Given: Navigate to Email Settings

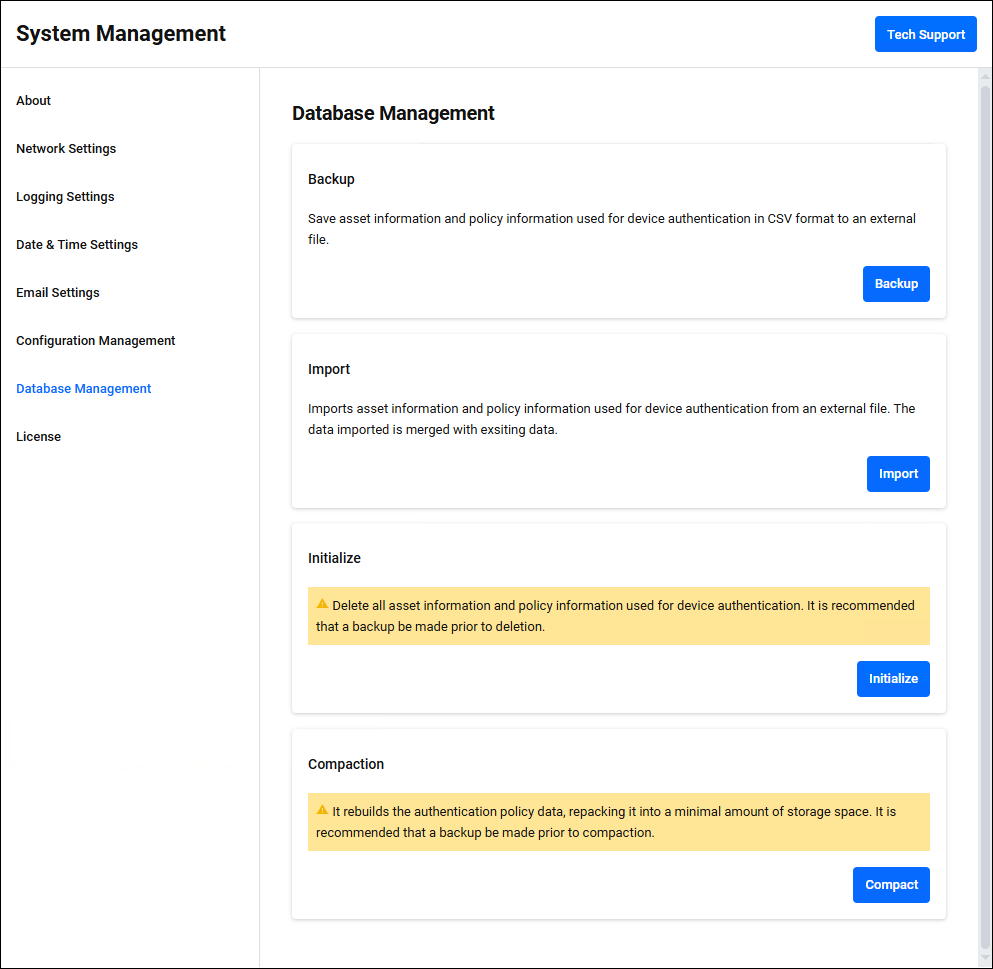Looking at the screenshot, I should 58,293.
